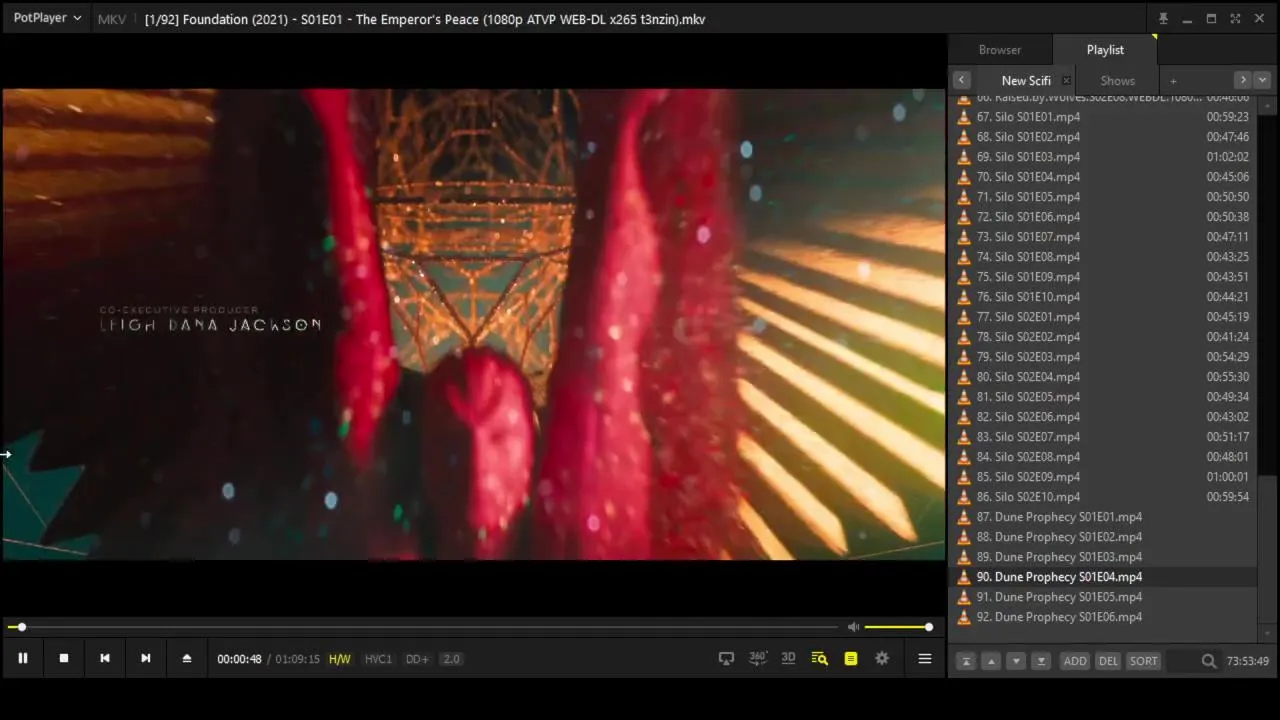1280x720 pixels.
Task: Skip to the next file
Action: [146, 658]
